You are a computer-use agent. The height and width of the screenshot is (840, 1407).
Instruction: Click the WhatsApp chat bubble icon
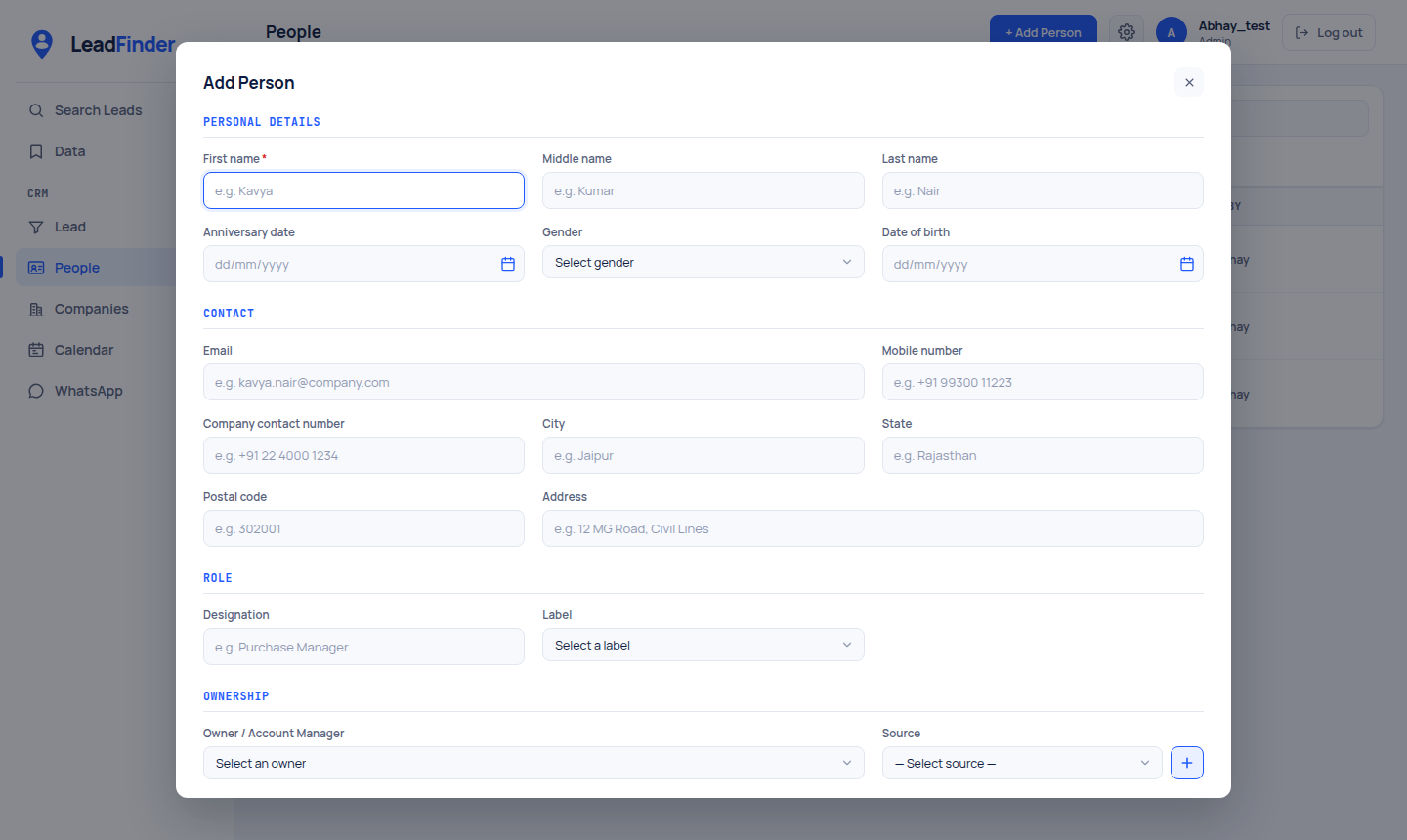[36, 391]
